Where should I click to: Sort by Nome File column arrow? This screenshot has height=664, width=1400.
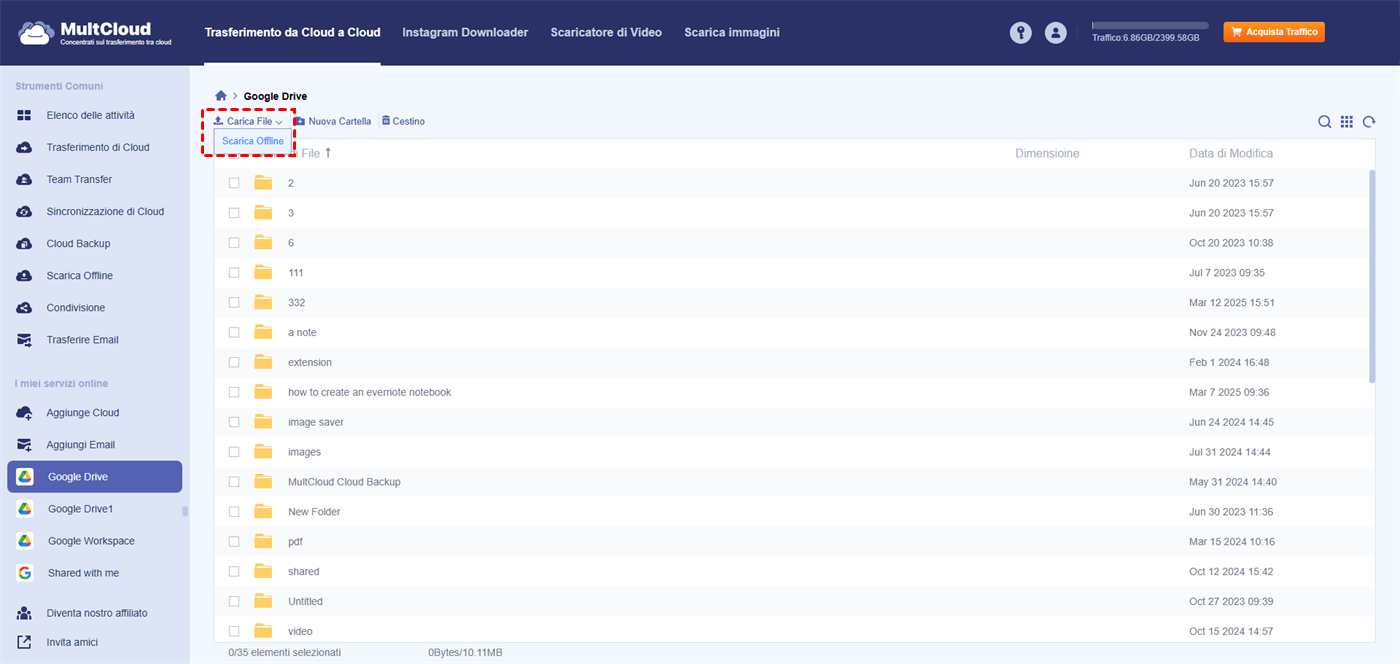pos(328,153)
